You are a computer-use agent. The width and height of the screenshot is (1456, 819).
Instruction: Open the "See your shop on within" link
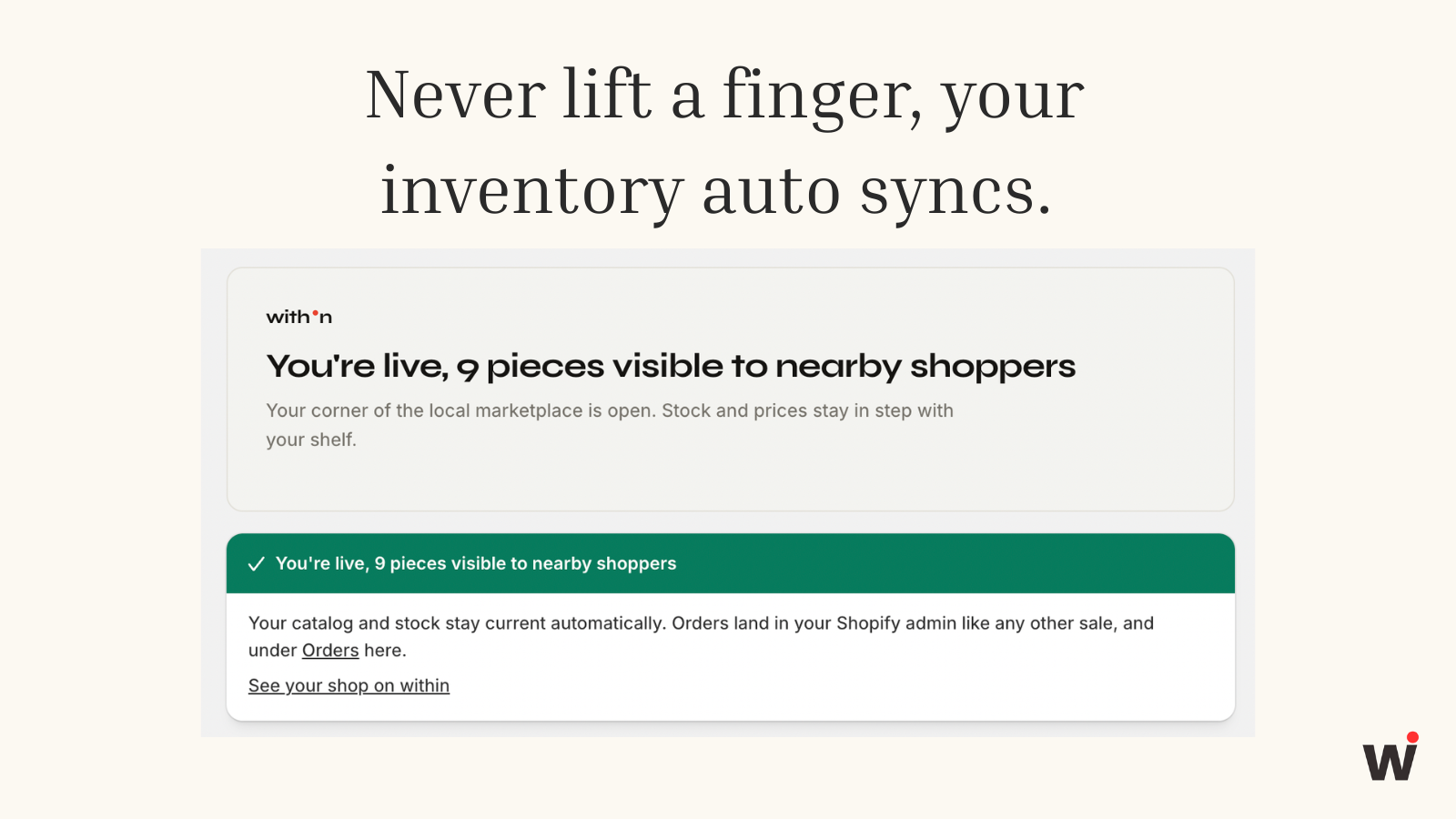click(349, 686)
